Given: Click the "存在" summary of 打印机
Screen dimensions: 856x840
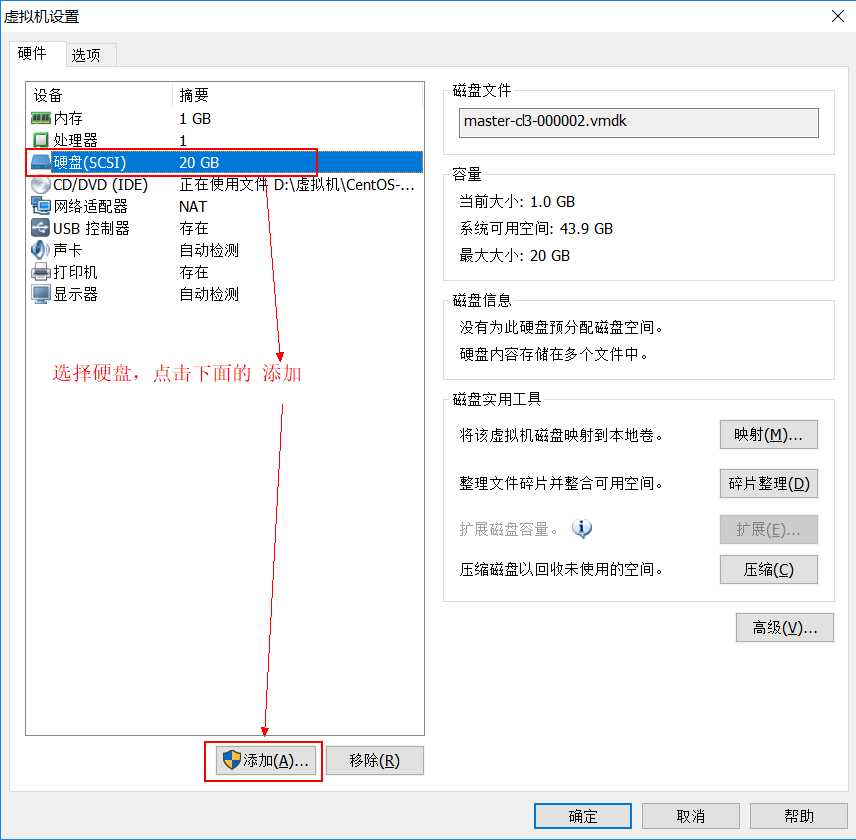Looking at the screenshot, I should (194, 272).
